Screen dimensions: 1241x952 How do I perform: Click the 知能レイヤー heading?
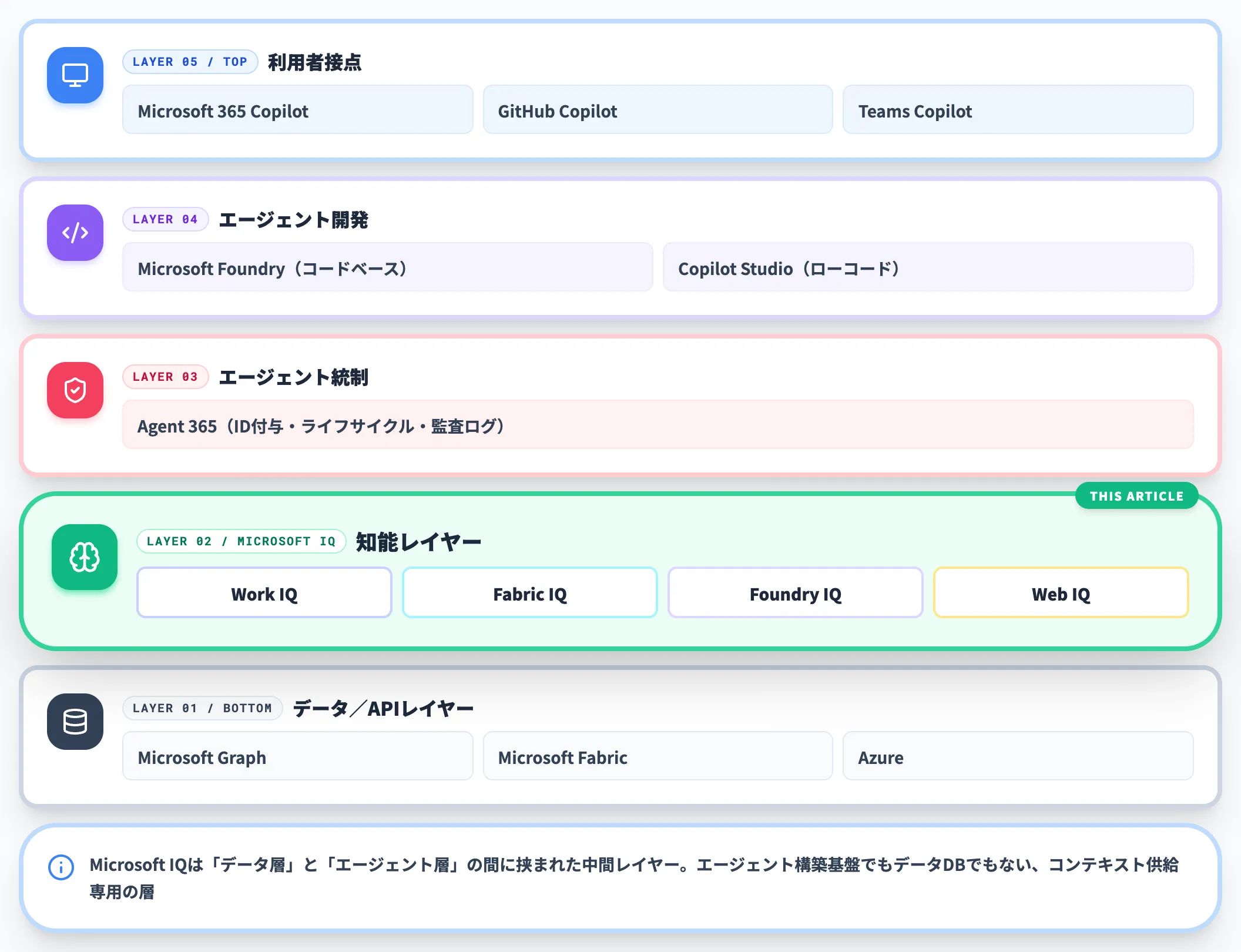(x=418, y=542)
